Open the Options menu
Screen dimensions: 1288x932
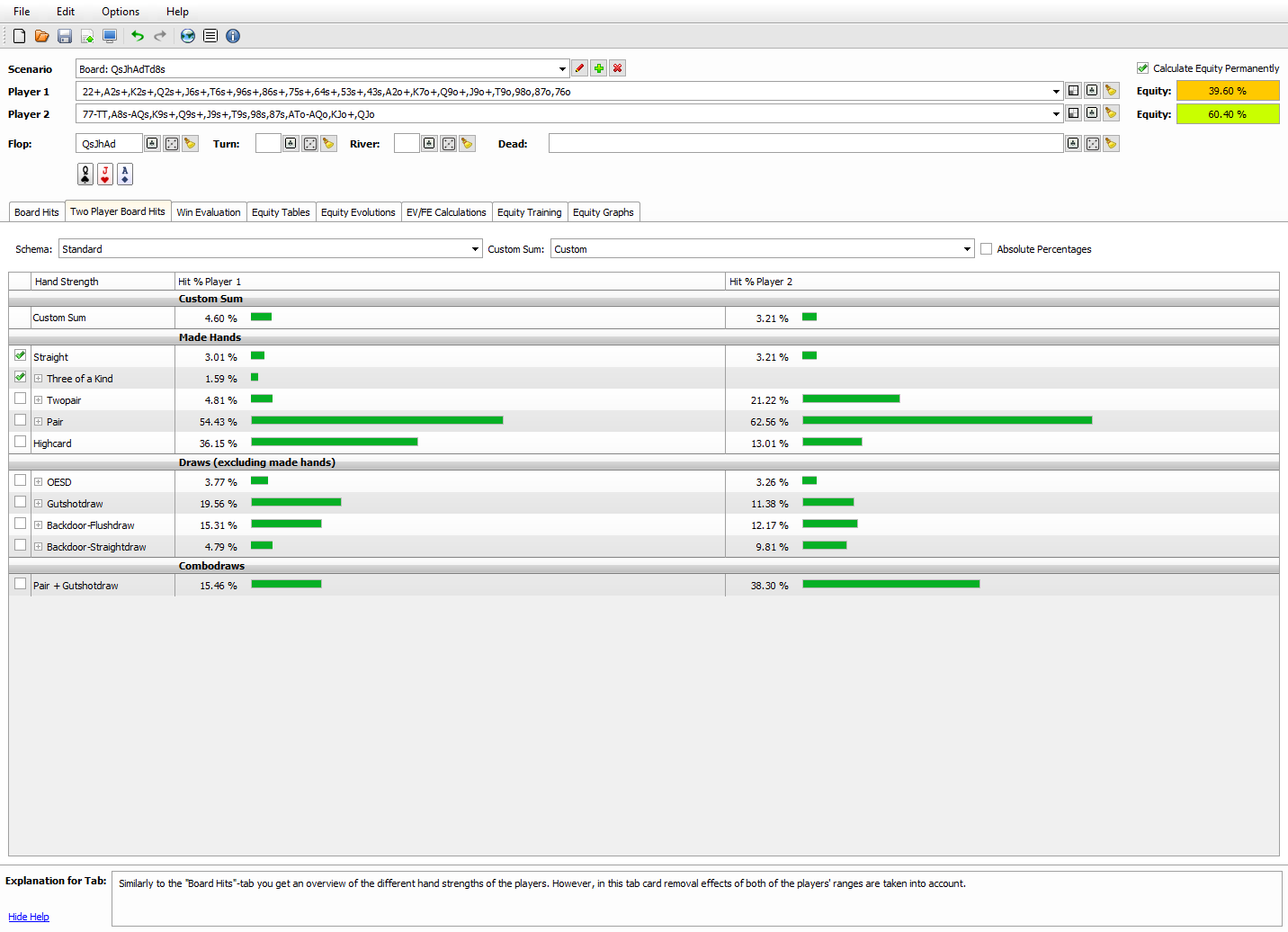[121, 12]
